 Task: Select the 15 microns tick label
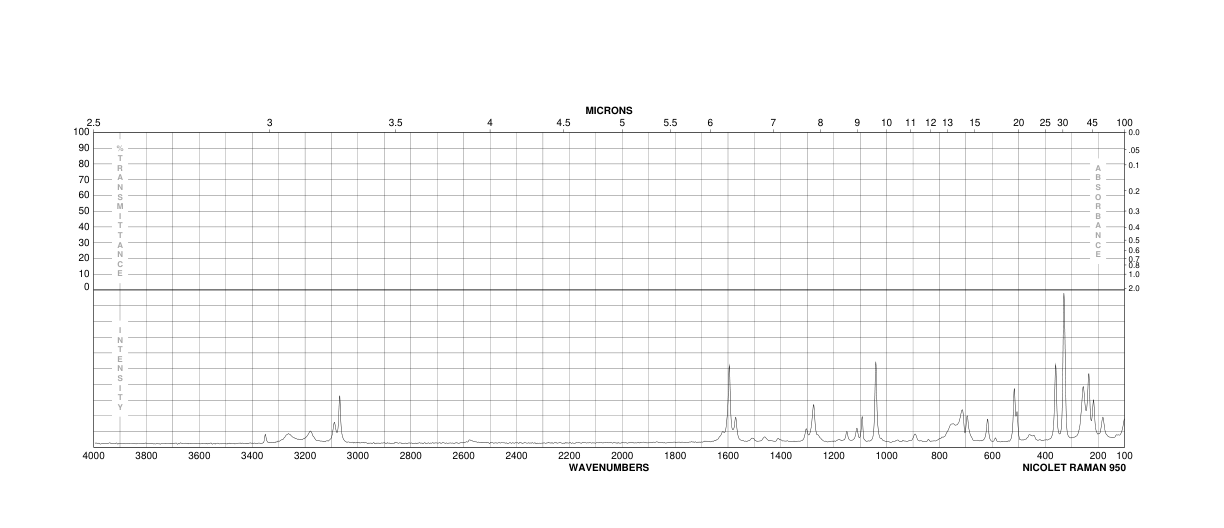975,122
